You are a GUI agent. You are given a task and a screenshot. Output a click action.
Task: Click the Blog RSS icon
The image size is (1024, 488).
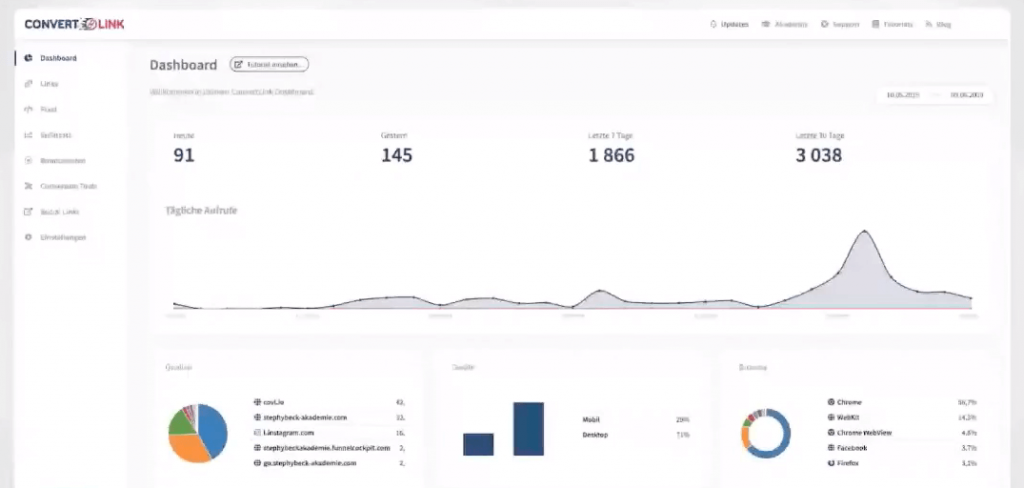[929, 24]
